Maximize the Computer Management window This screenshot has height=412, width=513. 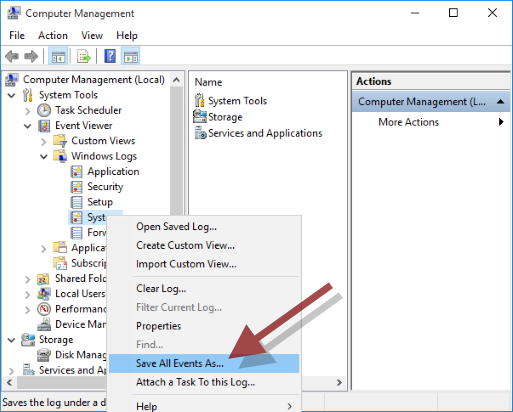453,13
